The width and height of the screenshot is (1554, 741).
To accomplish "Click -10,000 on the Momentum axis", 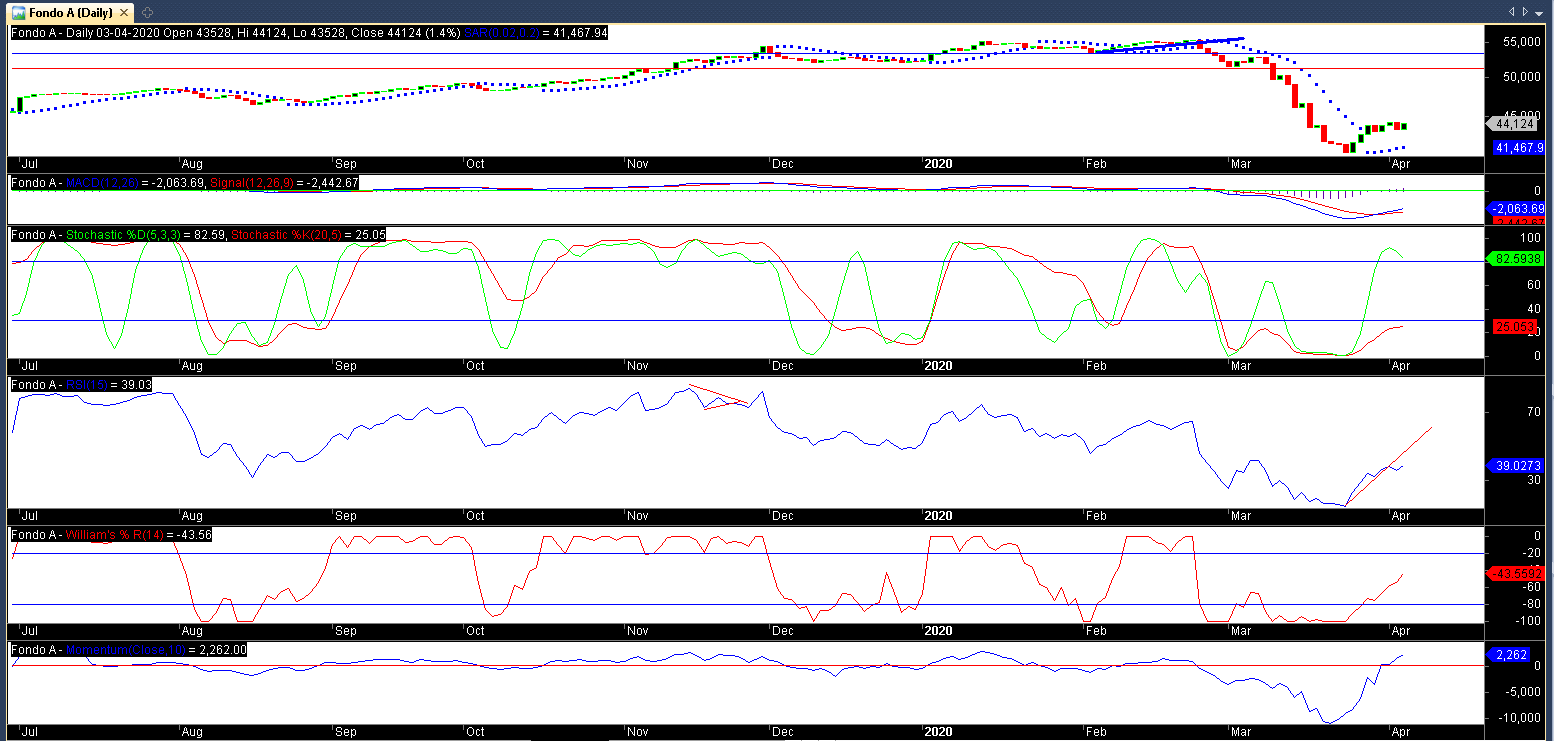I will point(1521,718).
